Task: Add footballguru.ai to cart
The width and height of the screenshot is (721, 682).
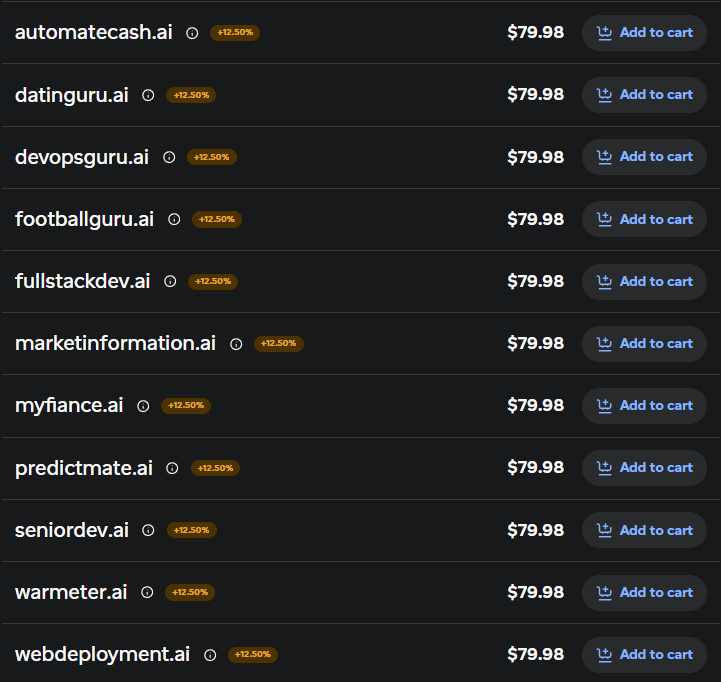Action: coord(644,219)
